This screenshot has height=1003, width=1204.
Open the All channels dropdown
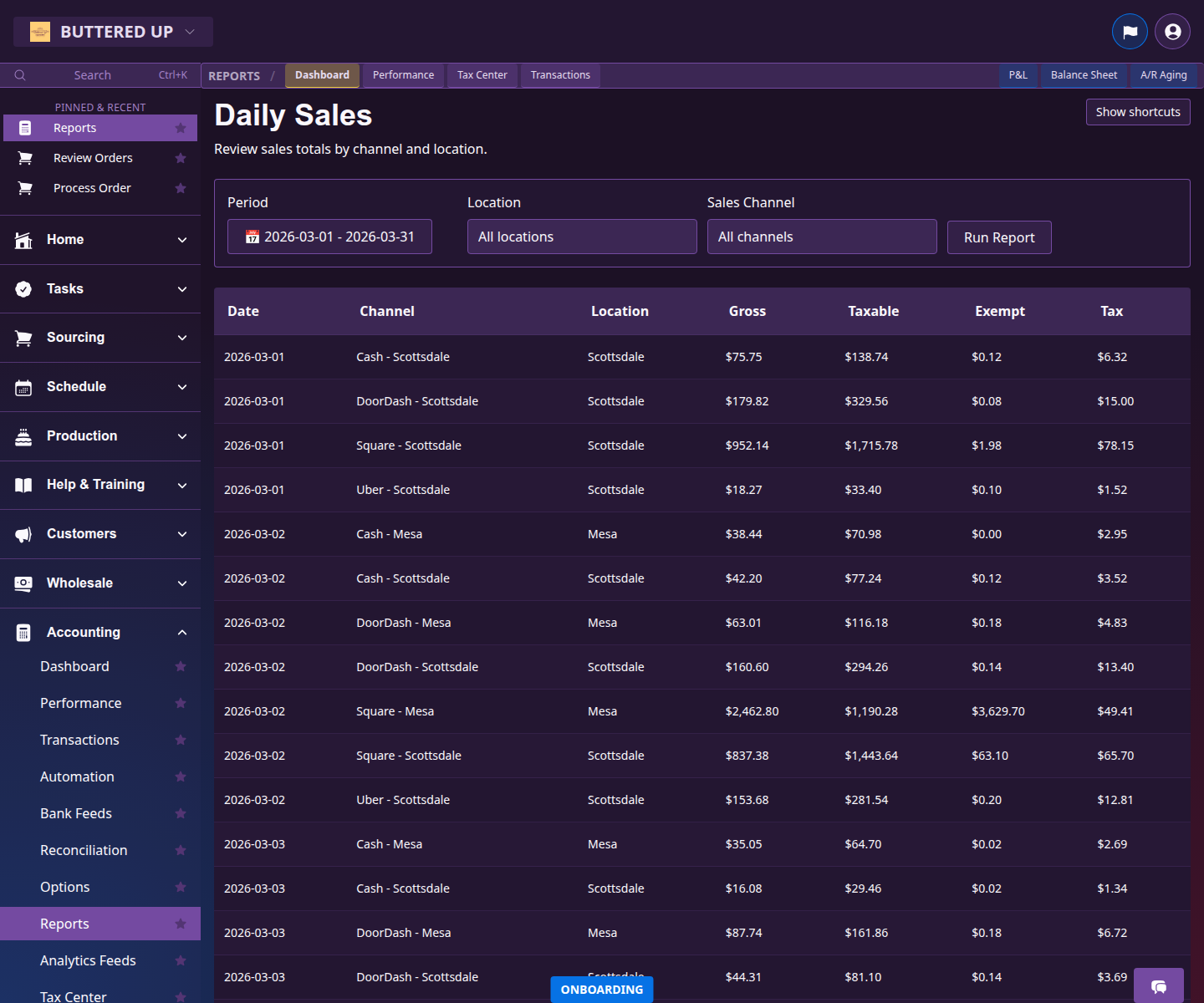click(822, 237)
